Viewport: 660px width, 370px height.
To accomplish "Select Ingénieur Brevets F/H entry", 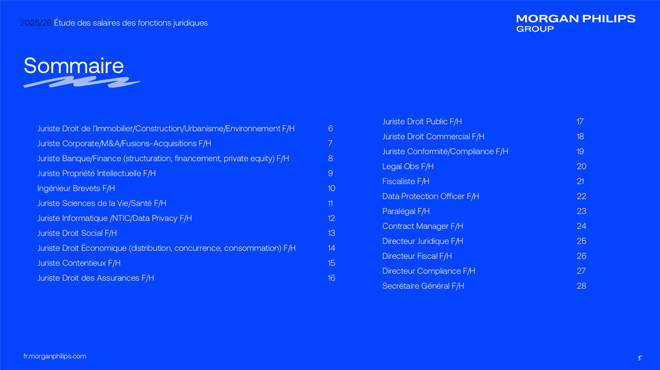I will tap(76, 188).
